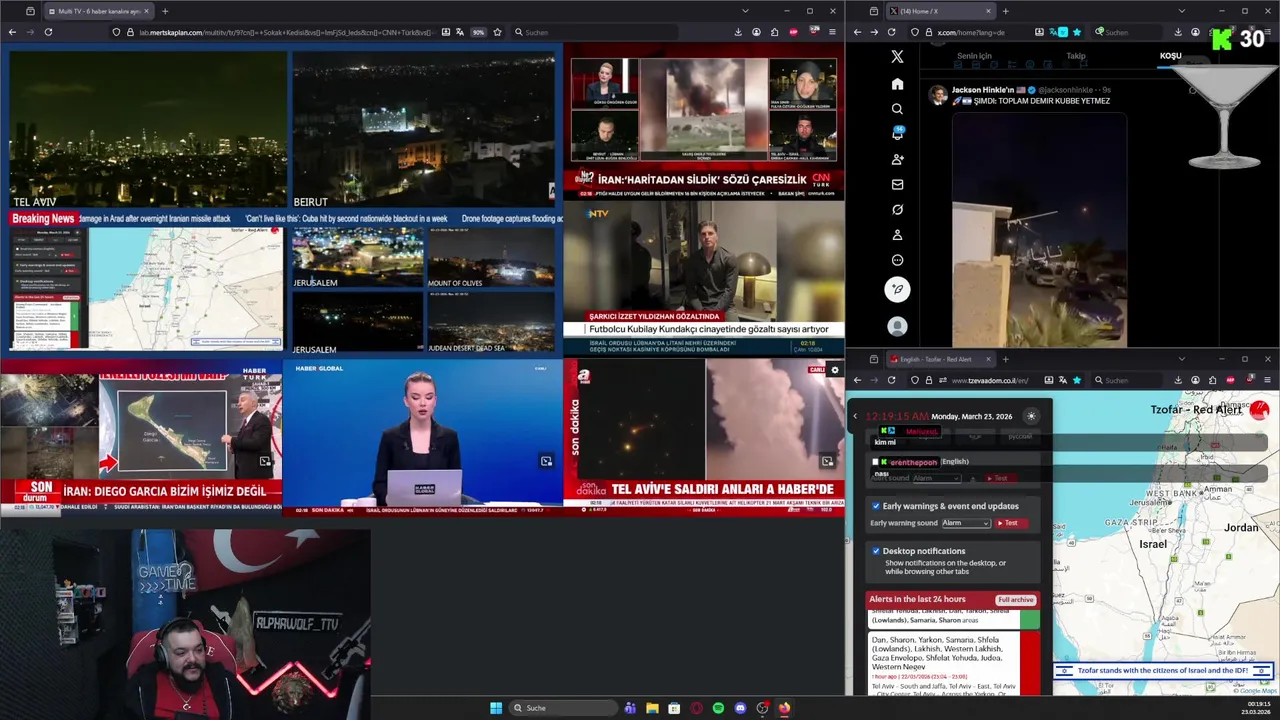Image resolution: width=1280 pixels, height=720 pixels.
Task: Select the (14) Home / X tab
Action: (x=940, y=11)
